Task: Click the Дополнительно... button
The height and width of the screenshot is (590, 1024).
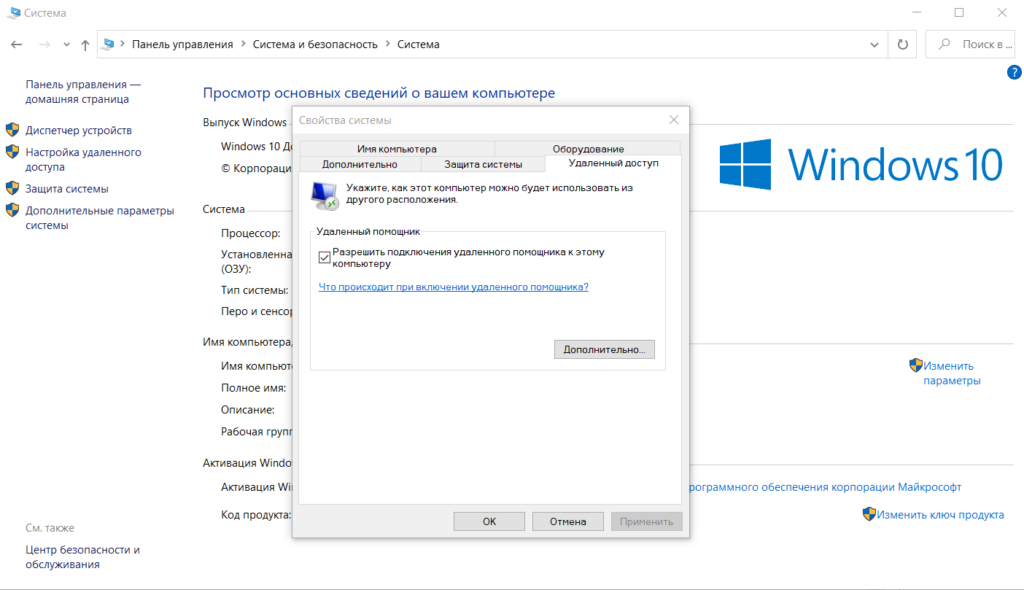Action: tap(604, 350)
